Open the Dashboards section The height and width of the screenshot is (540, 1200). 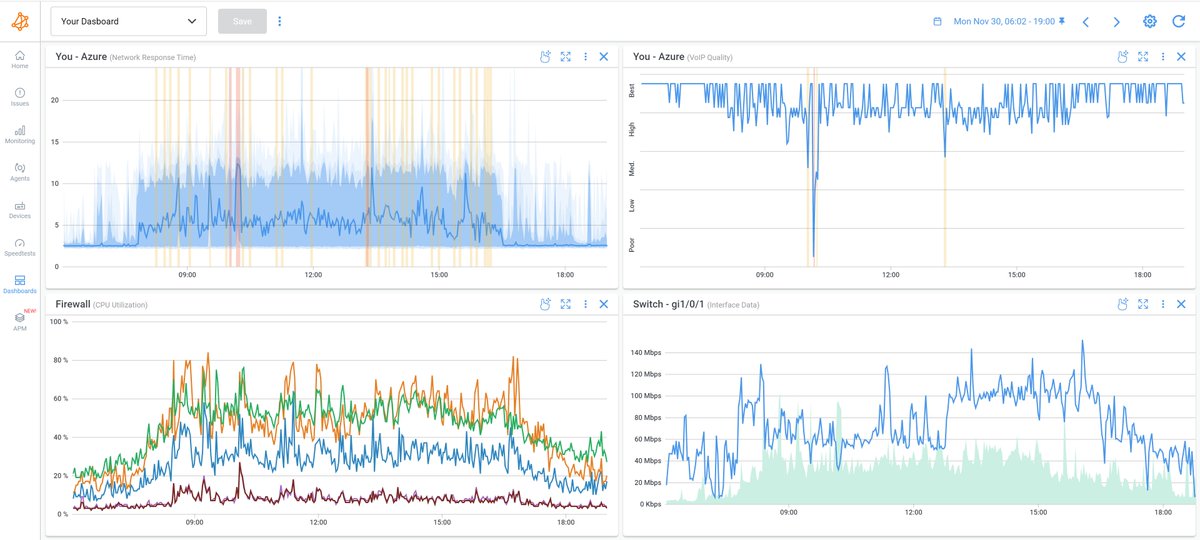pos(20,284)
